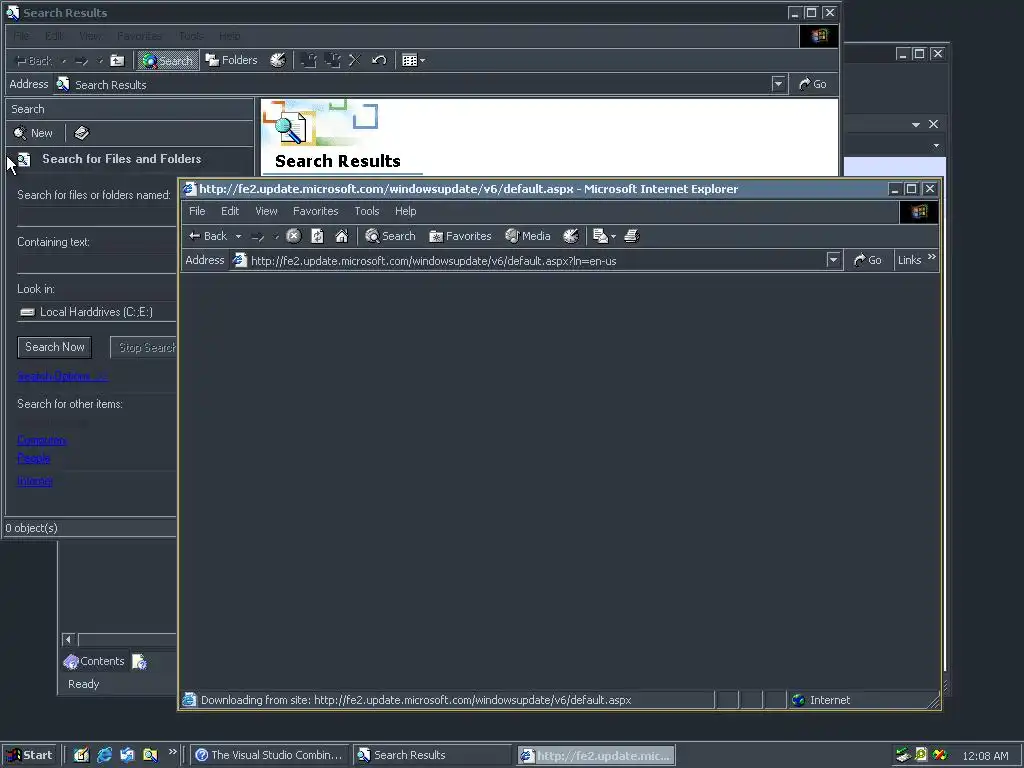
Task: Click the Internet link in search pane
Action: click(35, 481)
